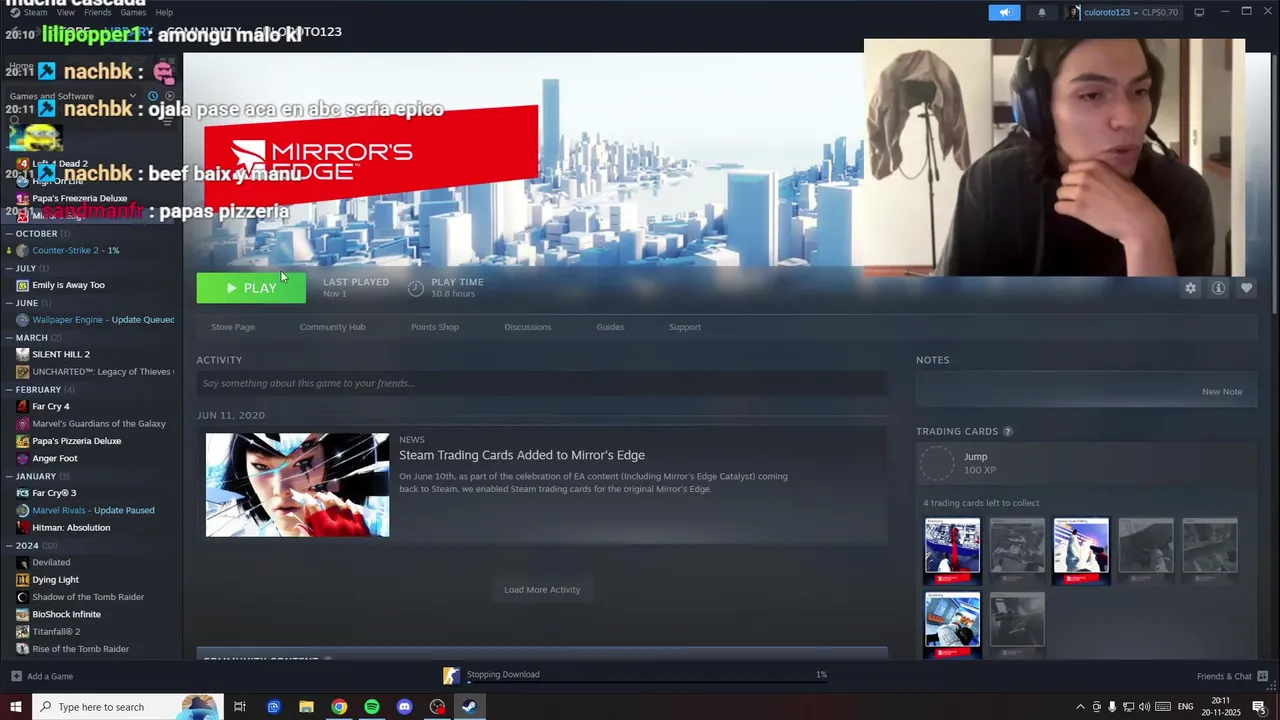
Task: Open the Discussions tab
Action: point(528,327)
